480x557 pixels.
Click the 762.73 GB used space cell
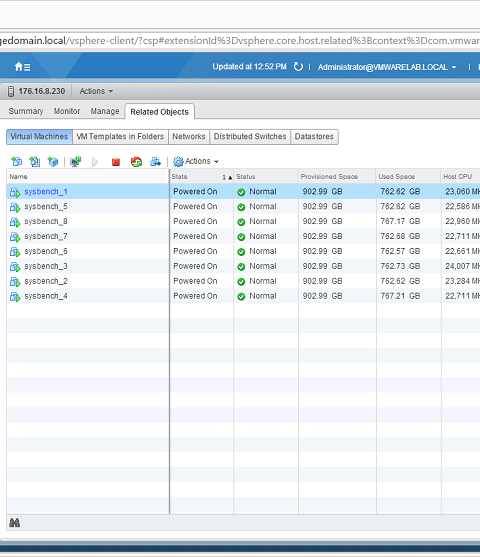pyautogui.click(x=400, y=266)
